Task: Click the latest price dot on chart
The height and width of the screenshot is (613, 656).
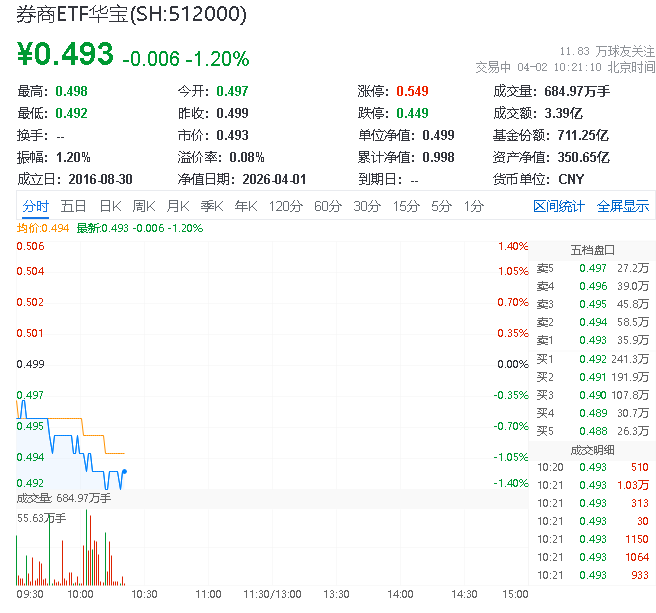Action: click(x=125, y=472)
